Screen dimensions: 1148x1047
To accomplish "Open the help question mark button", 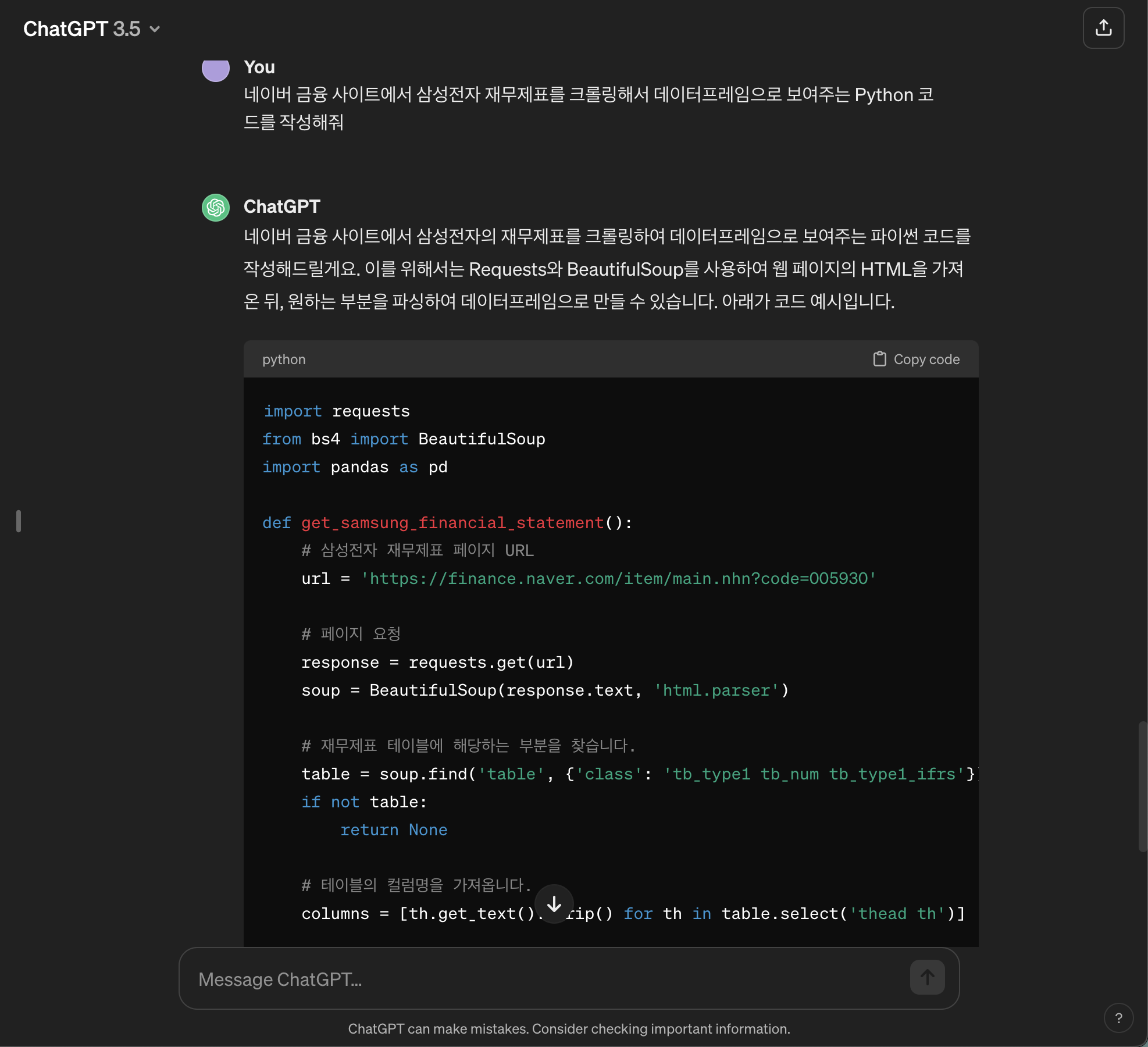I will [1118, 1018].
